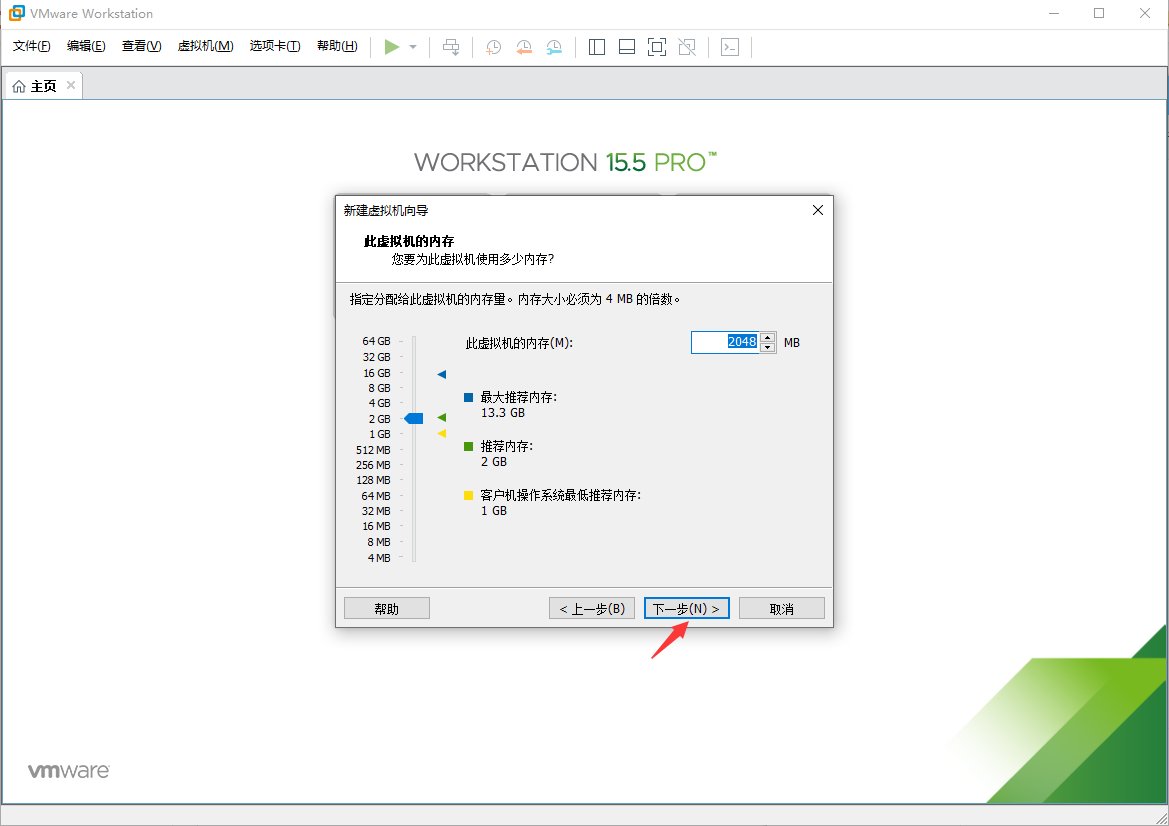Image resolution: width=1169 pixels, height=826 pixels.
Task: Go back with 上一步(B) button
Action: (592, 608)
